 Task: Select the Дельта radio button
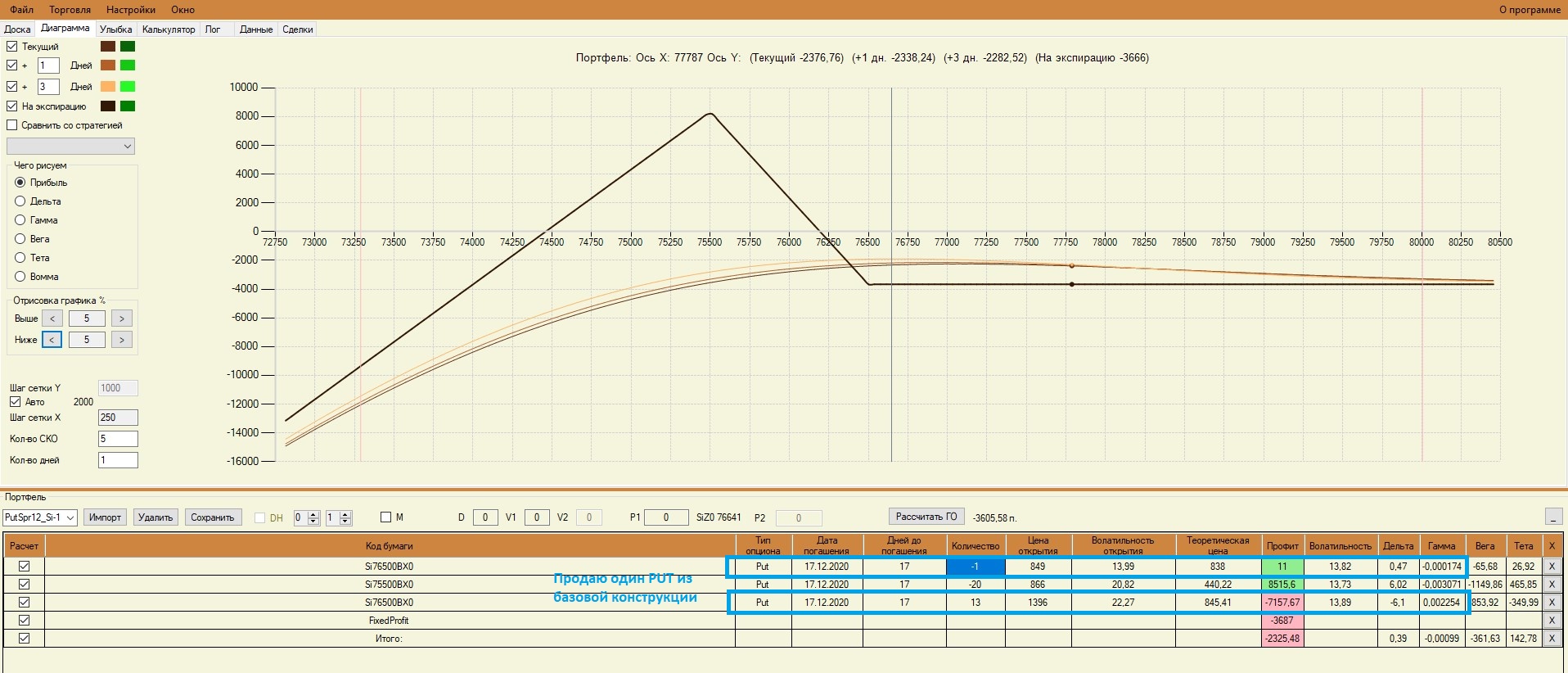coord(20,201)
